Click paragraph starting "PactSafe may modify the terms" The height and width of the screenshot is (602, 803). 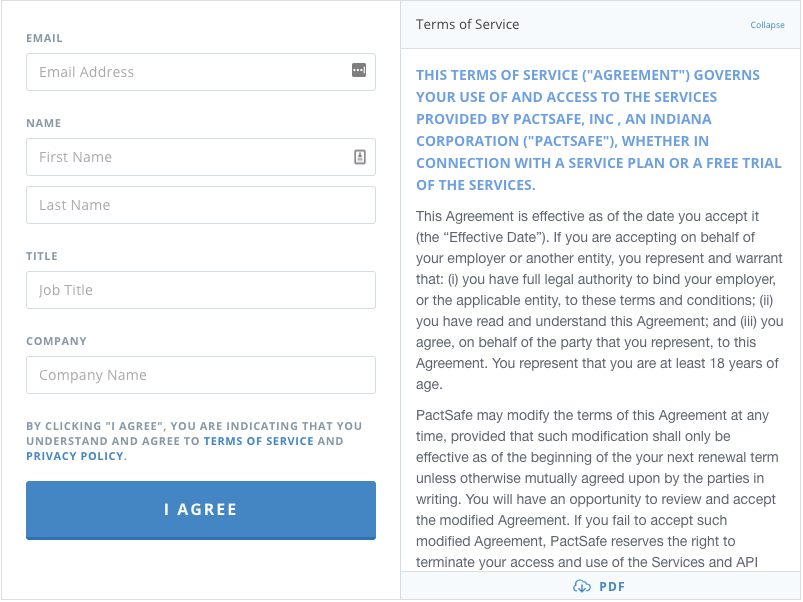[597, 489]
